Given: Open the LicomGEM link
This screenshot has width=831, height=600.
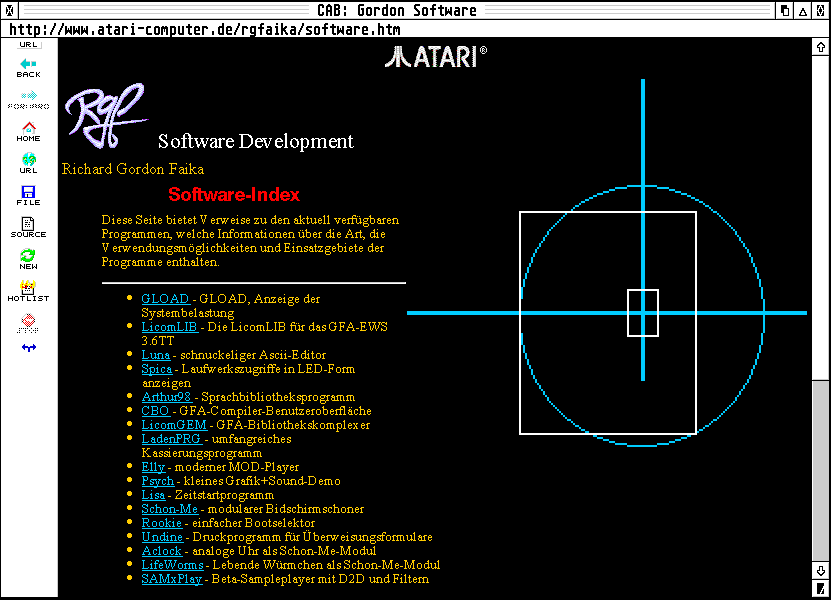Looking at the screenshot, I should point(174,425).
